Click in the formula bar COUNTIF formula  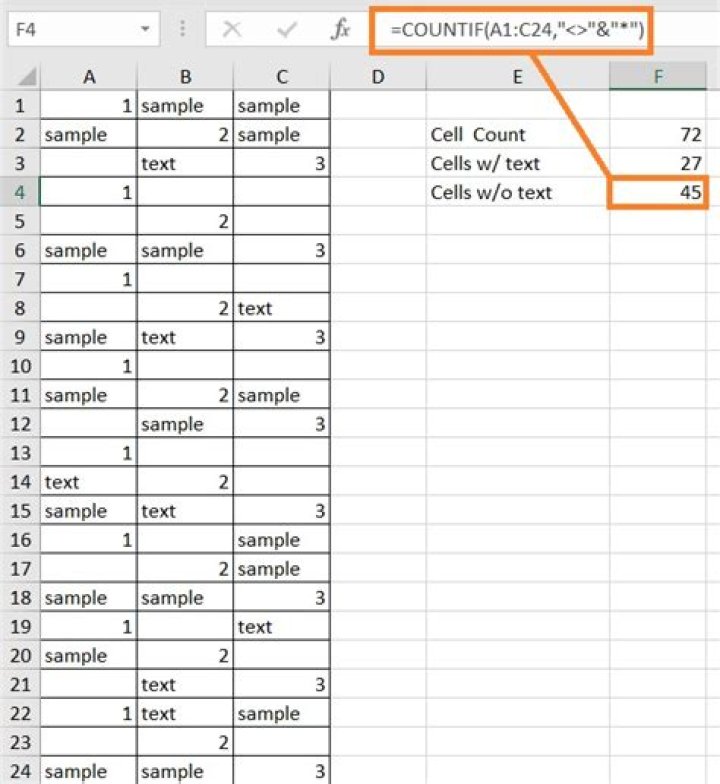(x=517, y=30)
